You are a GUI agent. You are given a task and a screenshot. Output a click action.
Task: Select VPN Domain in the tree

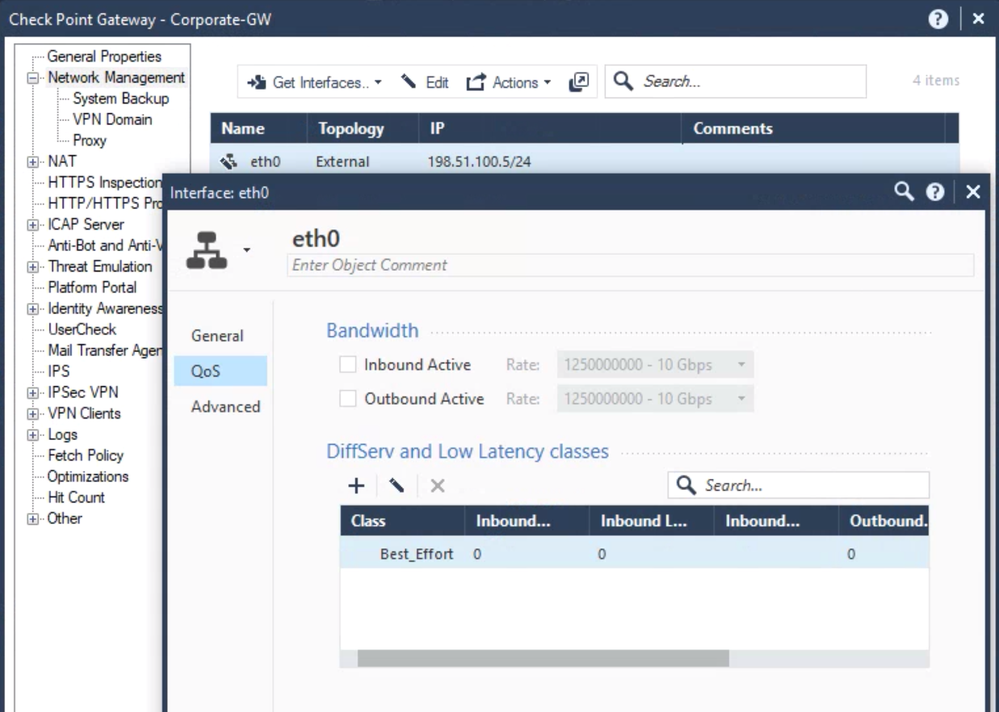pyautogui.click(x=112, y=120)
